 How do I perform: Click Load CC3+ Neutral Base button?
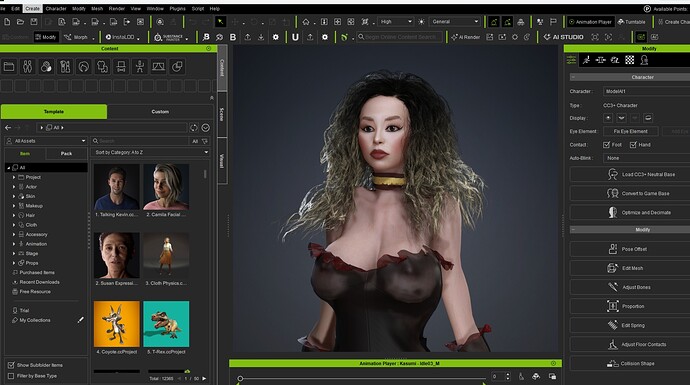click(x=630, y=174)
